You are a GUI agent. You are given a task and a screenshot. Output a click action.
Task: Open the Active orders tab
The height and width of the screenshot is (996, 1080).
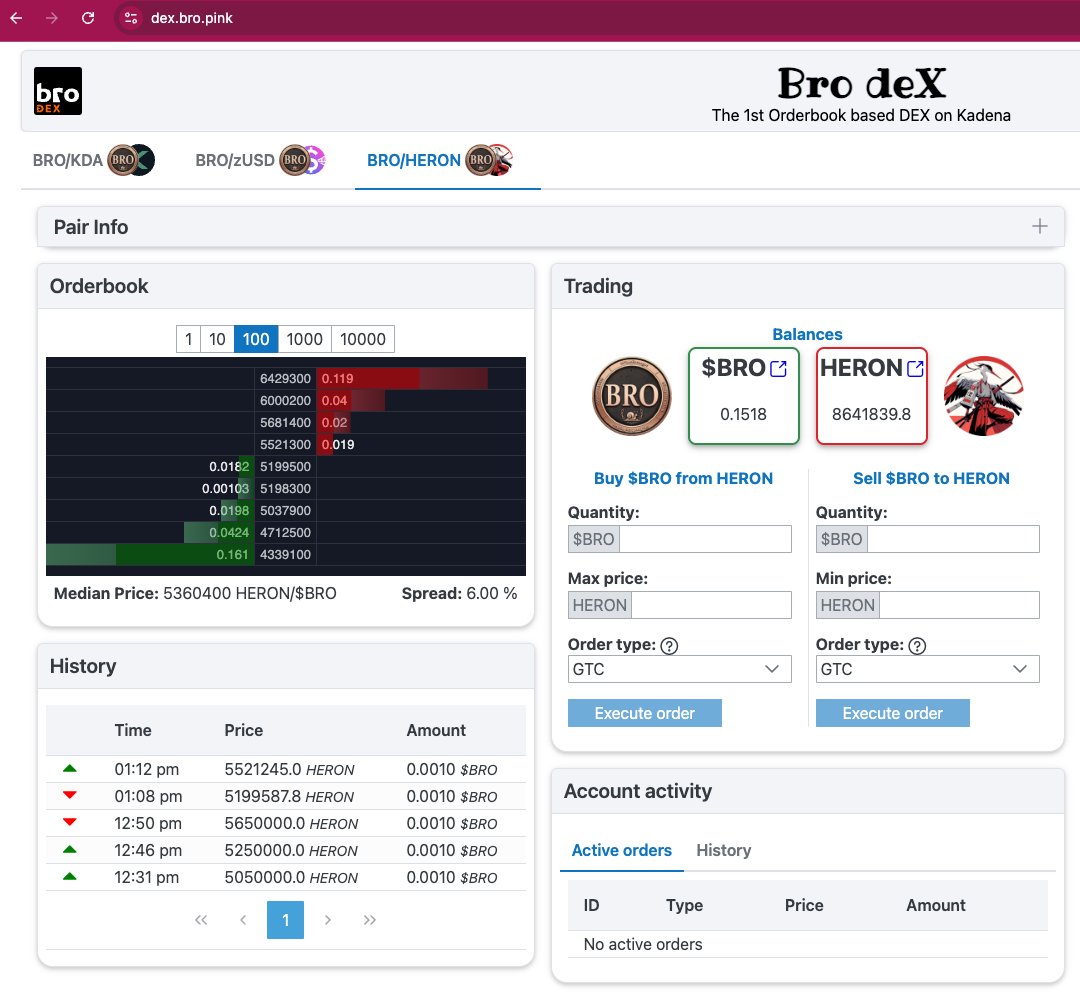621,850
